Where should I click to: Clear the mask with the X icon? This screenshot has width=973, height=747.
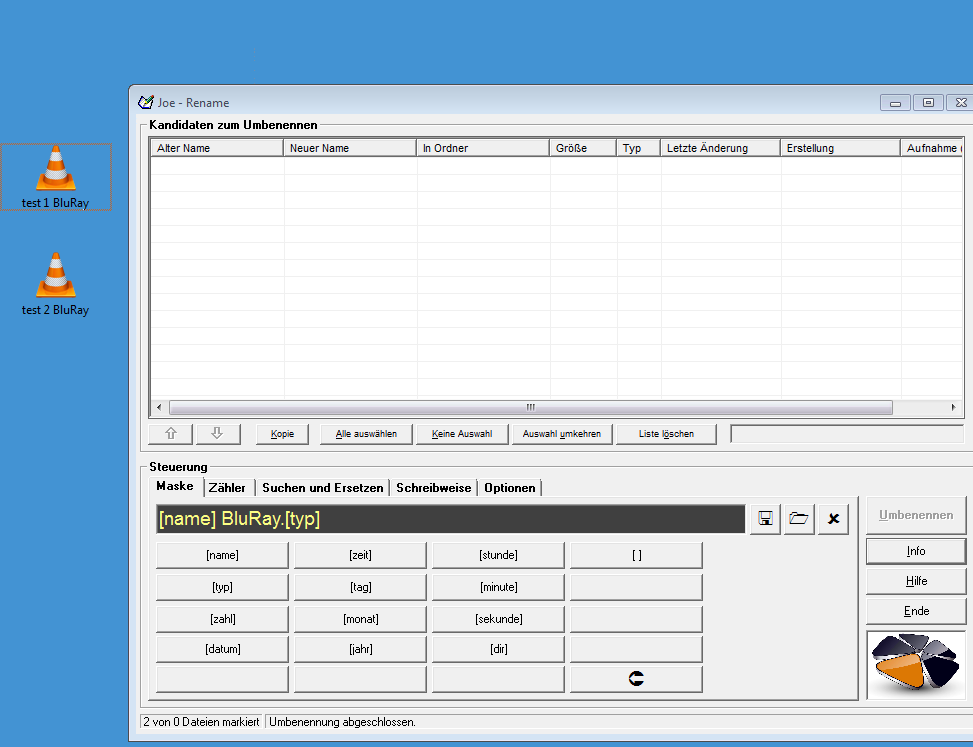click(x=833, y=519)
